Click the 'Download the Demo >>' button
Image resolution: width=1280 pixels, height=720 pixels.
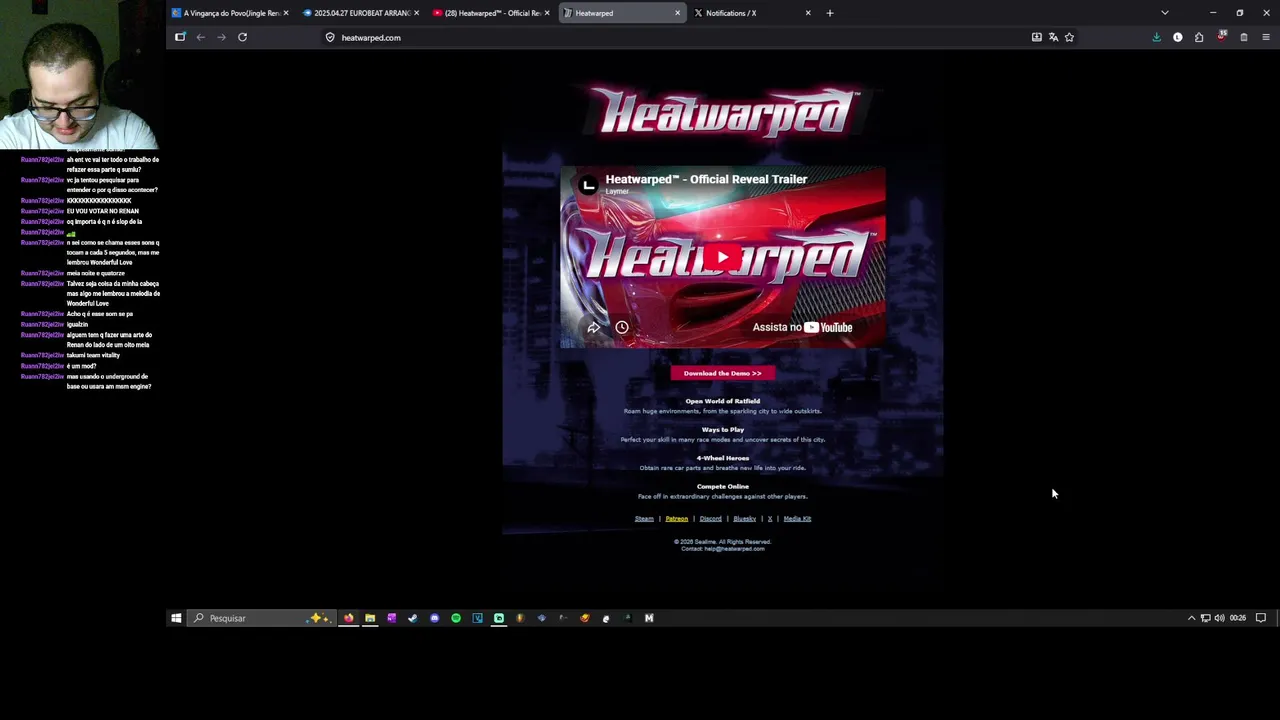click(x=722, y=373)
